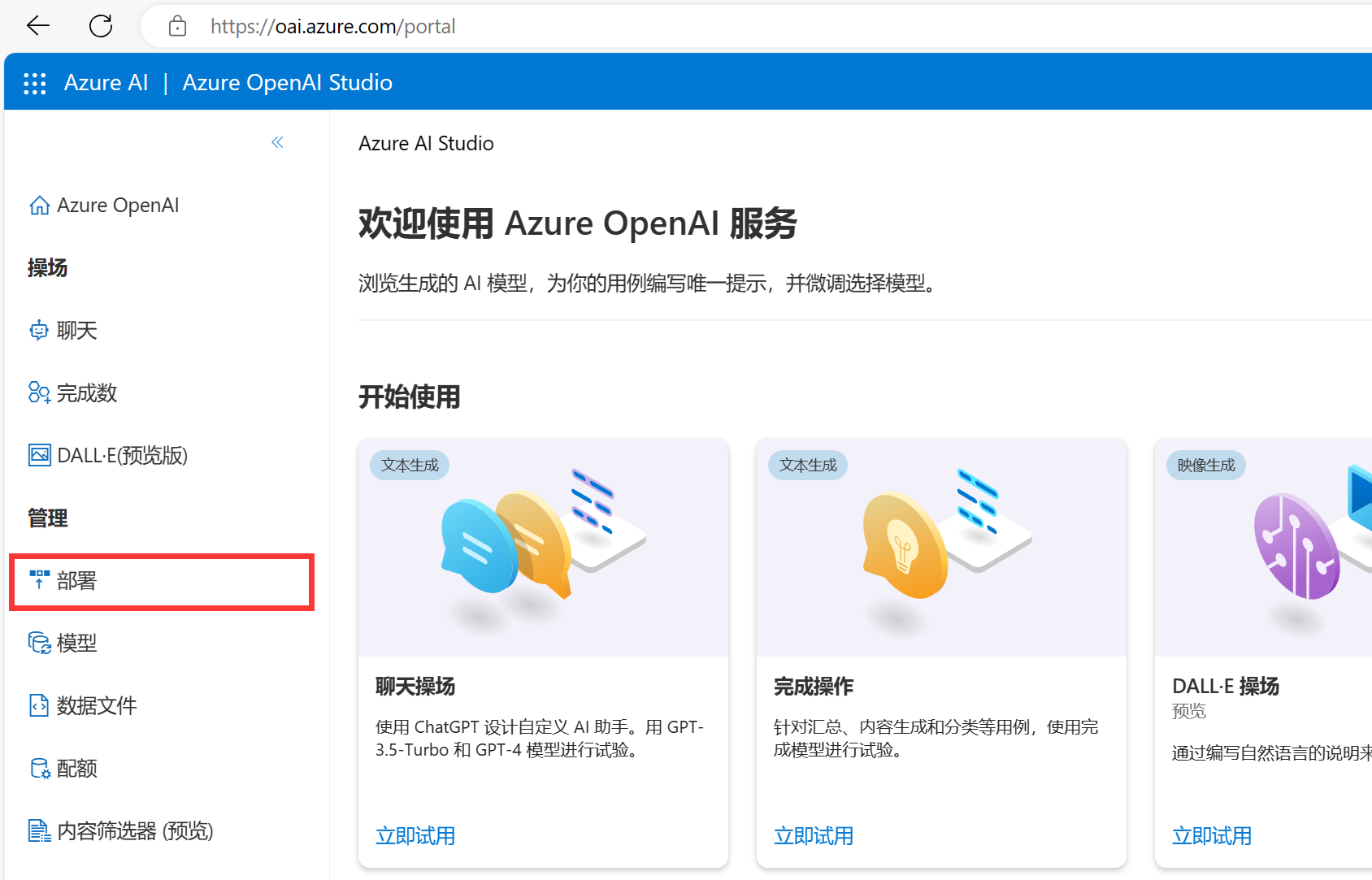Click the 映像生成 tag

point(1206,465)
